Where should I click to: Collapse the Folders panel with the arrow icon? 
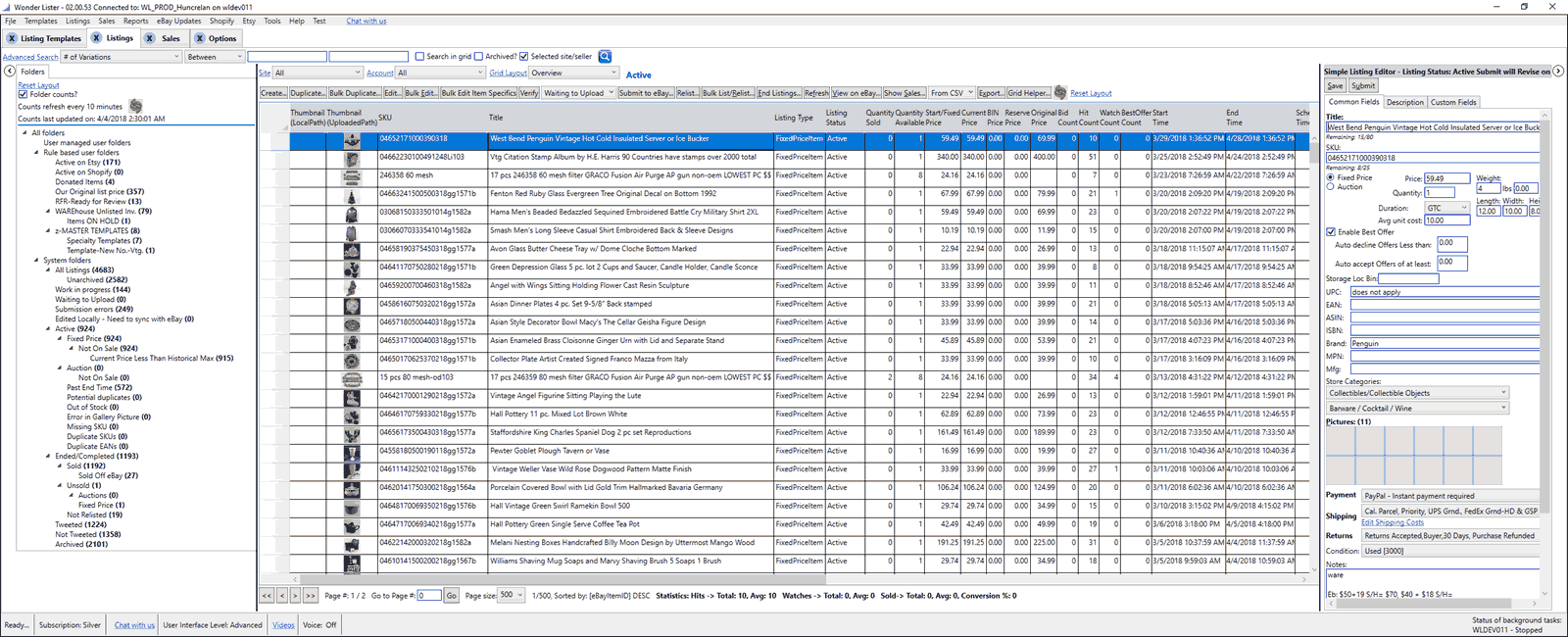coord(10,72)
